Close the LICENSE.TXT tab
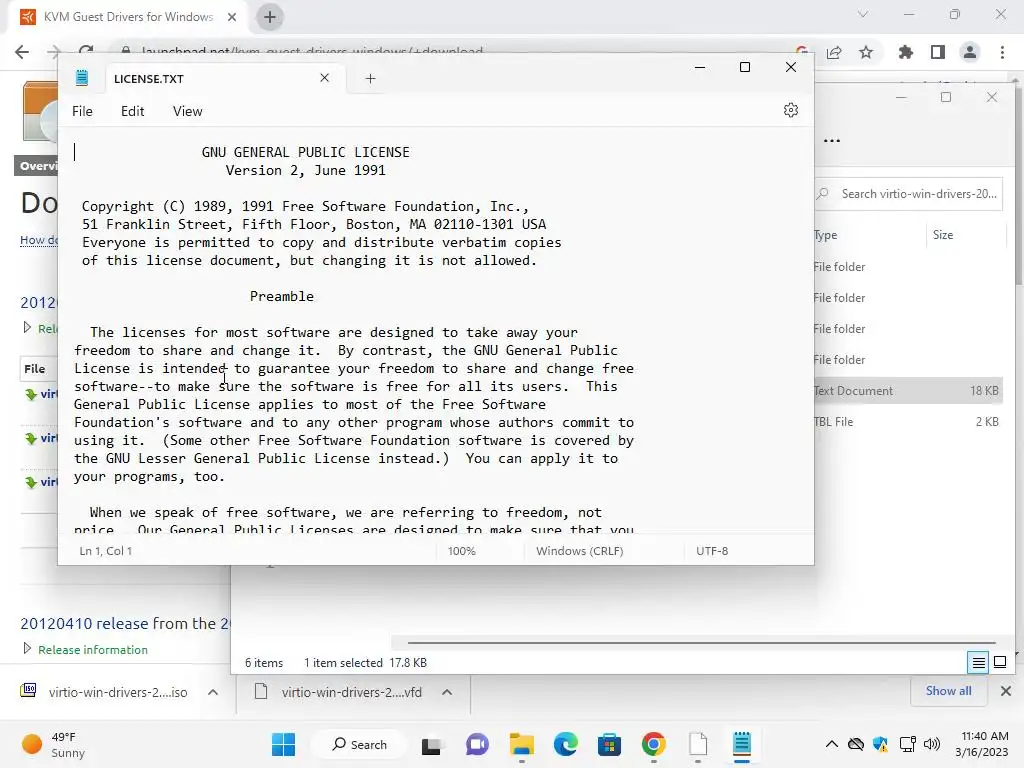The image size is (1024, 768). point(325,78)
